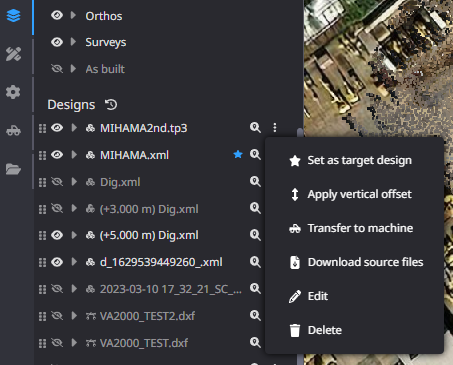Image resolution: width=453 pixels, height=365 pixels.
Task: Choose Apply vertical offset
Action: pyautogui.click(x=354, y=194)
